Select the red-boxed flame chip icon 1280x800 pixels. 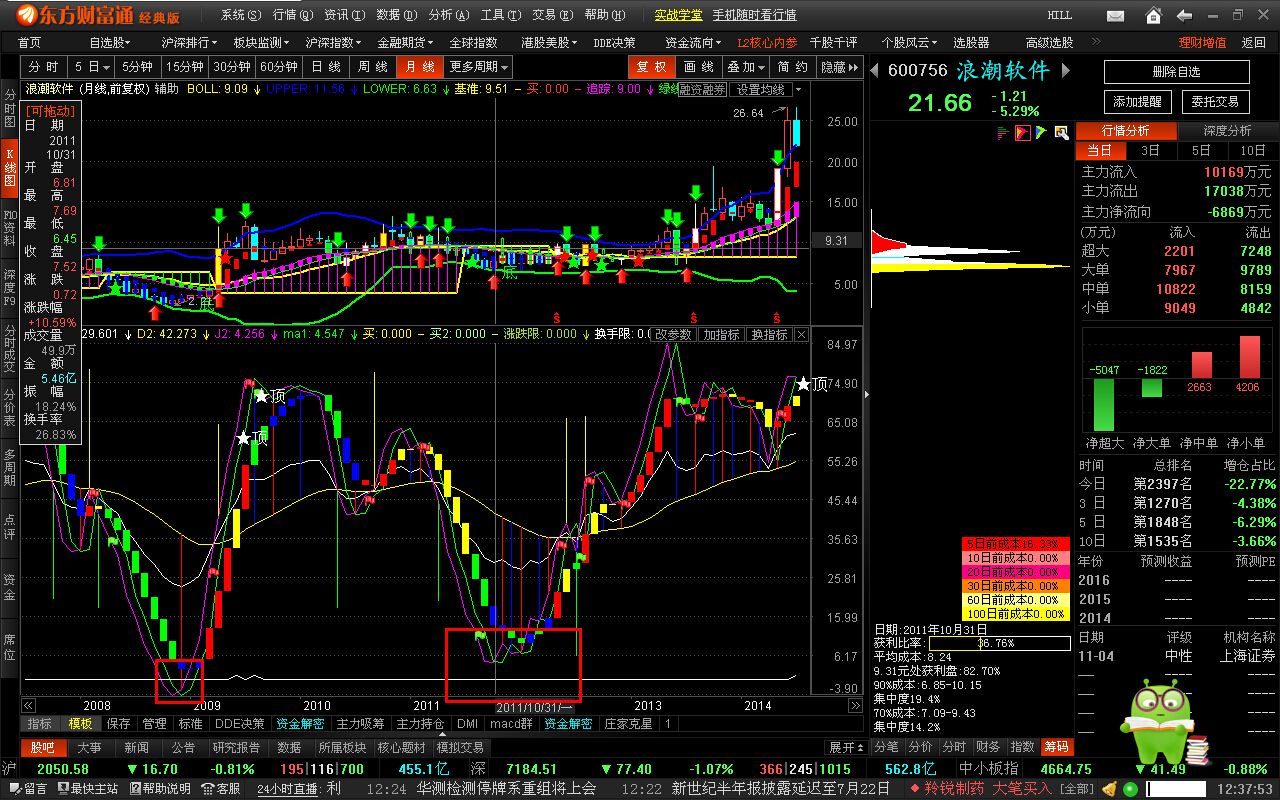(x=1023, y=132)
